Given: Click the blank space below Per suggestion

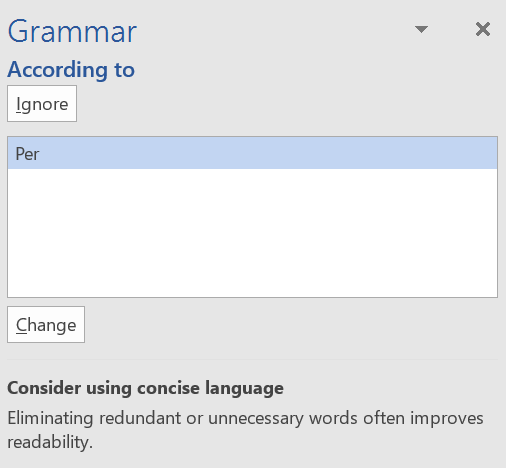Looking at the screenshot, I should [x=252, y=233].
